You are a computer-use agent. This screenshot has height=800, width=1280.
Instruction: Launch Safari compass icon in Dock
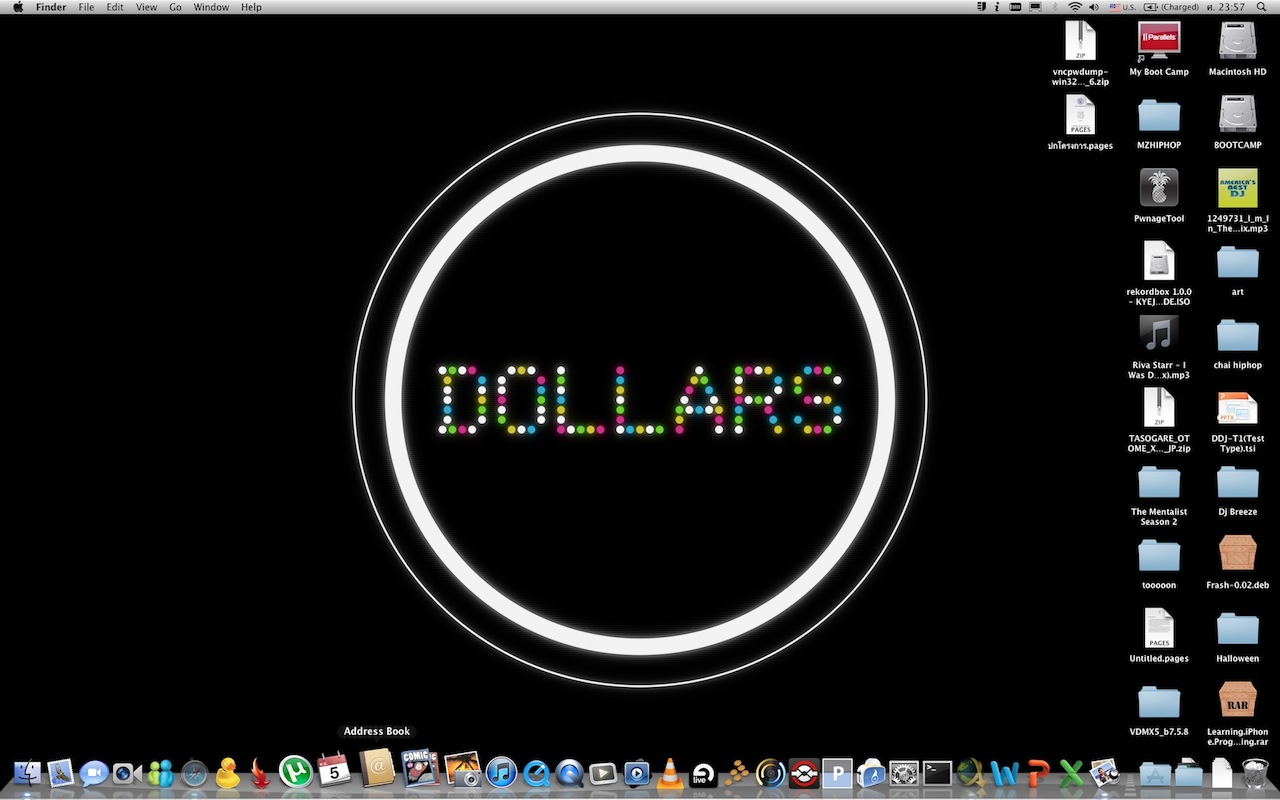[x=194, y=772]
